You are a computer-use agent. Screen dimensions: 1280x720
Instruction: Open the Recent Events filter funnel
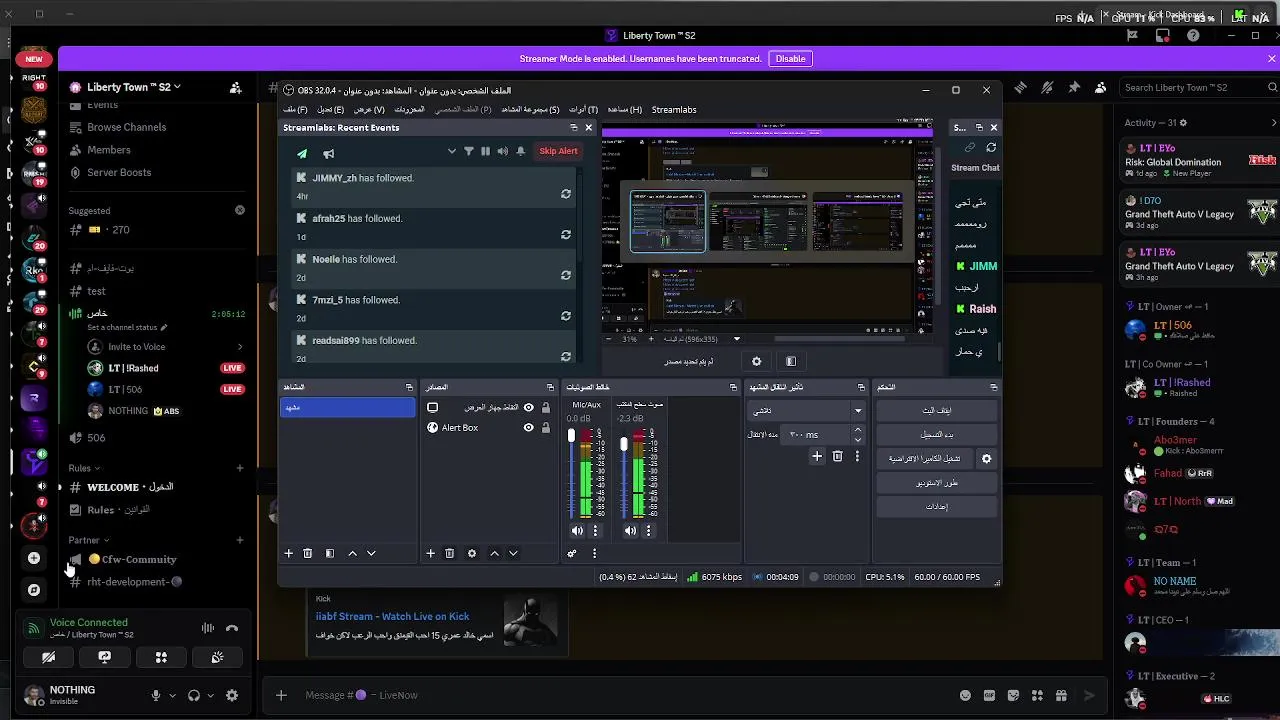(468, 151)
